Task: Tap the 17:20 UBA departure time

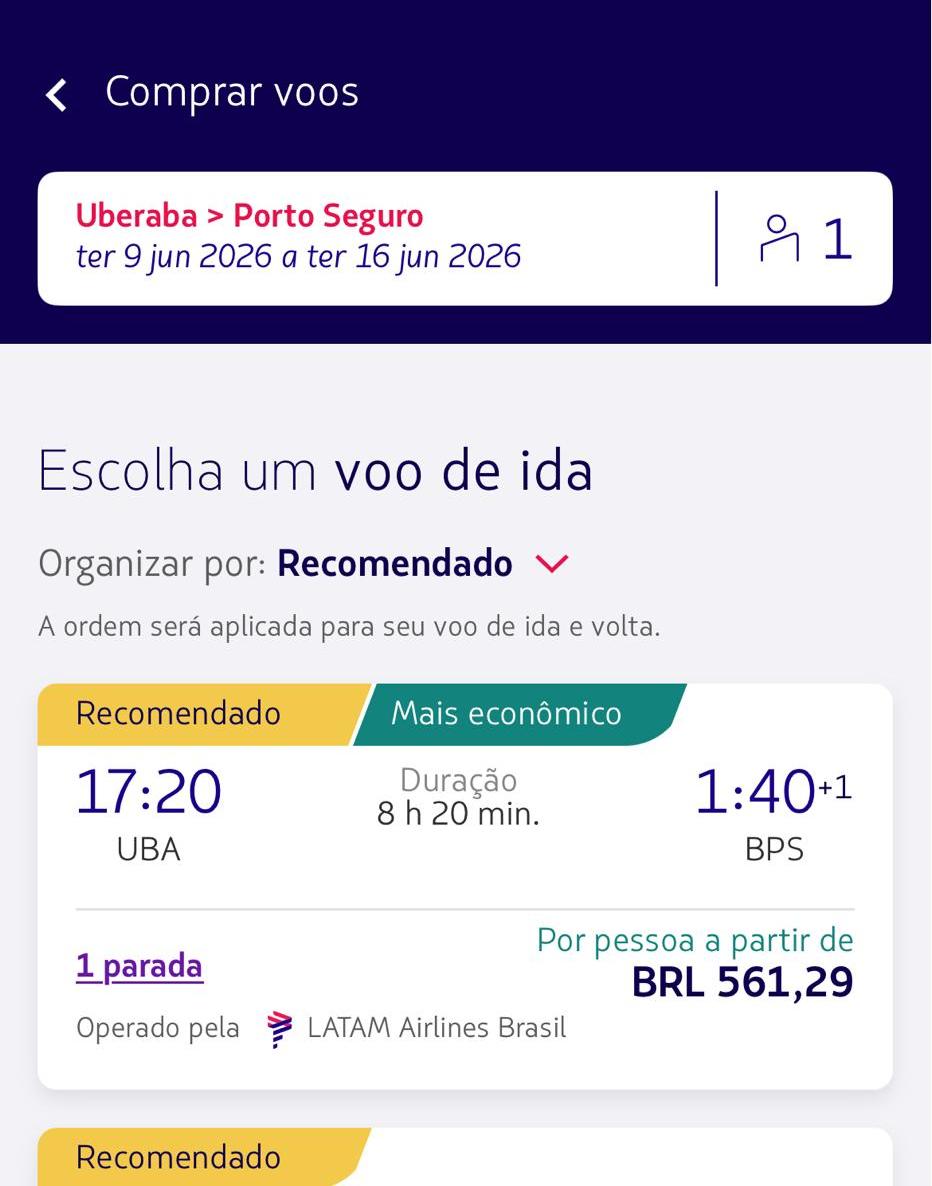Action: point(148,793)
